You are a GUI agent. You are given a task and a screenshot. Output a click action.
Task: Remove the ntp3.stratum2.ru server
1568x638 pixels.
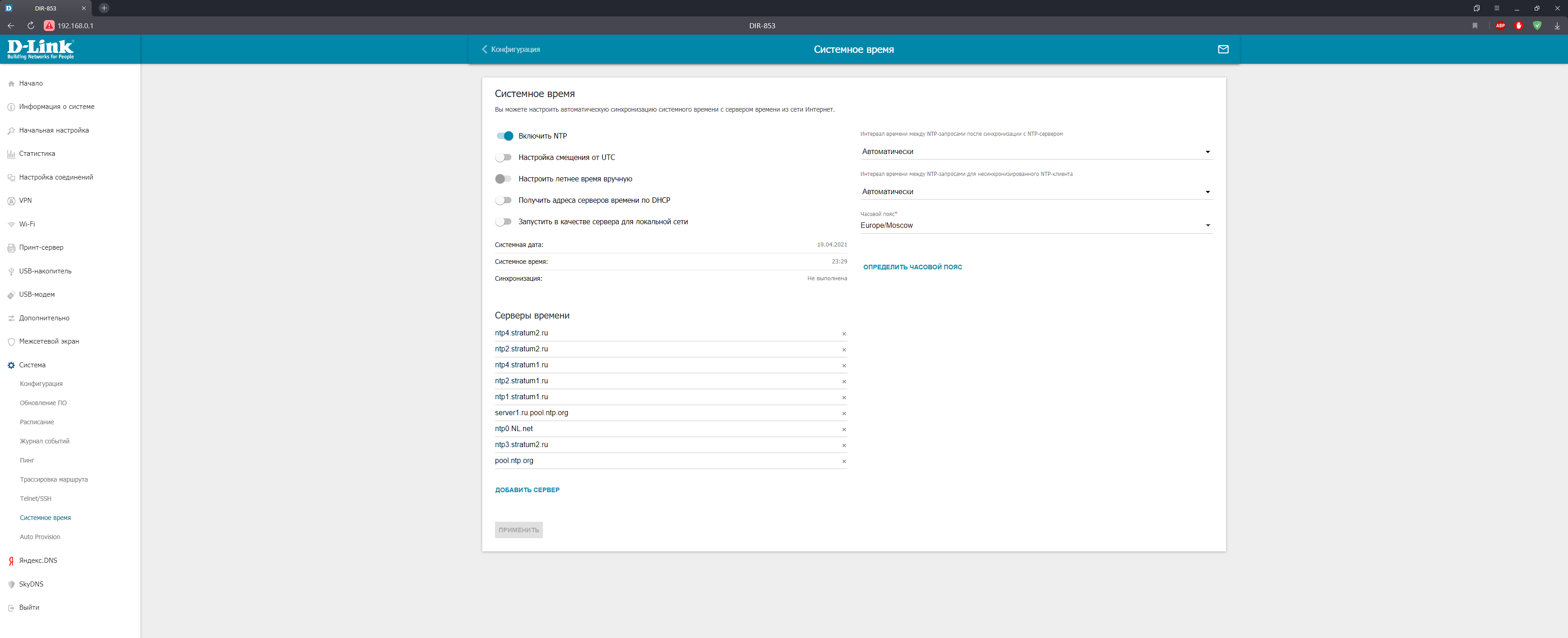click(844, 446)
